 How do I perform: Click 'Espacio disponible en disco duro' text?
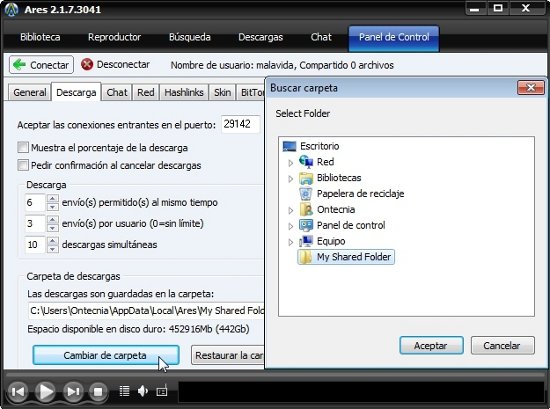pos(138,329)
